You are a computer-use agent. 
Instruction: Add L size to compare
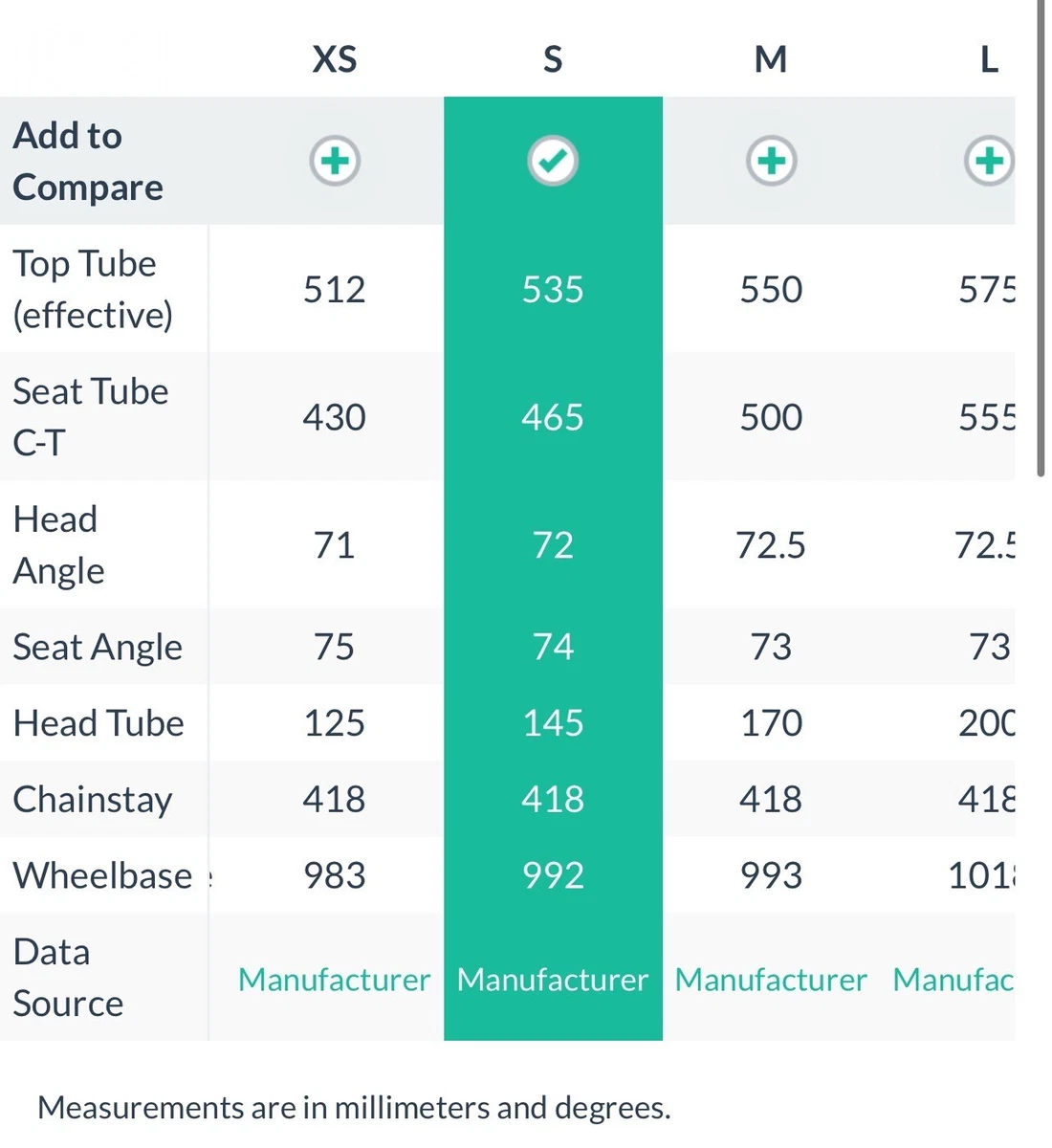coord(989,161)
